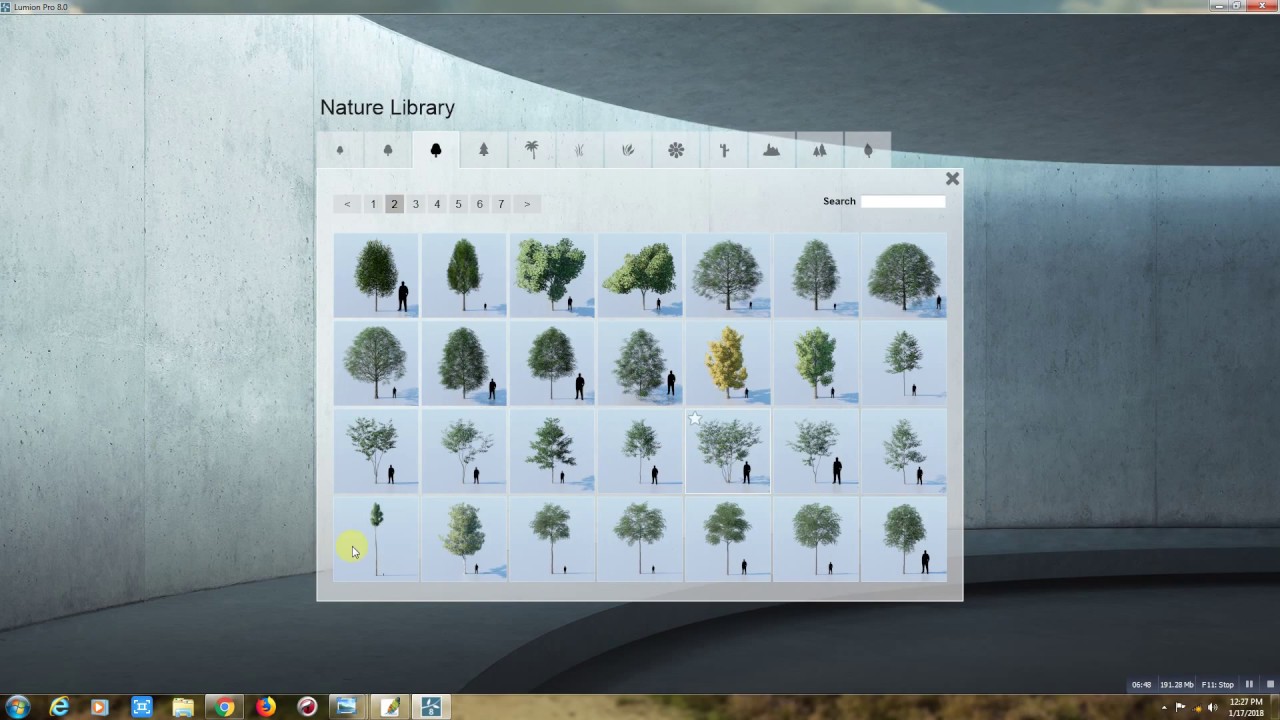1280x720 pixels.
Task: Switch to Google Chrome on taskbar
Action: pyautogui.click(x=225, y=707)
